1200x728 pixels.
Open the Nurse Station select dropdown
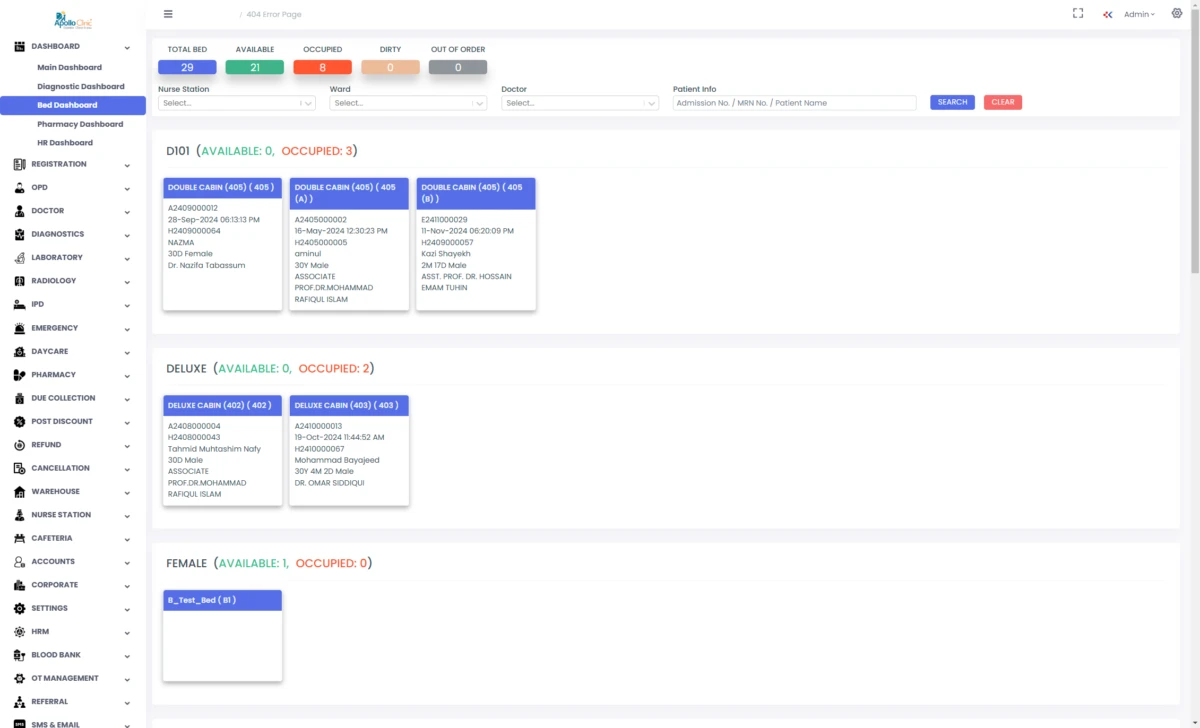(x=236, y=103)
